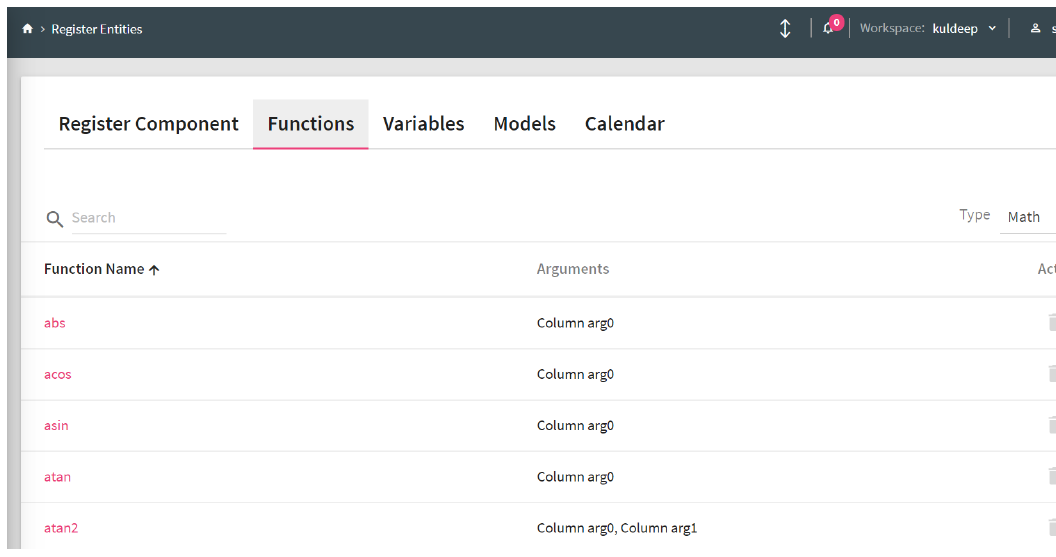Open the notifications bell icon
The width and height of the screenshot is (1056, 557).
[x=829, y=28]
